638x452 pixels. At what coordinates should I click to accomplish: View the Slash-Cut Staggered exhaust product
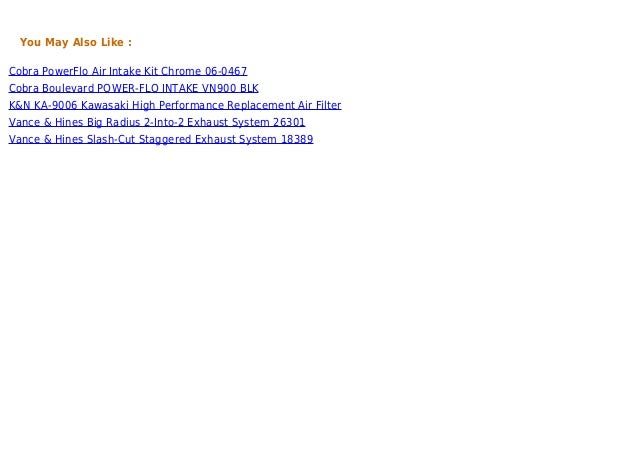coord(161,140)
